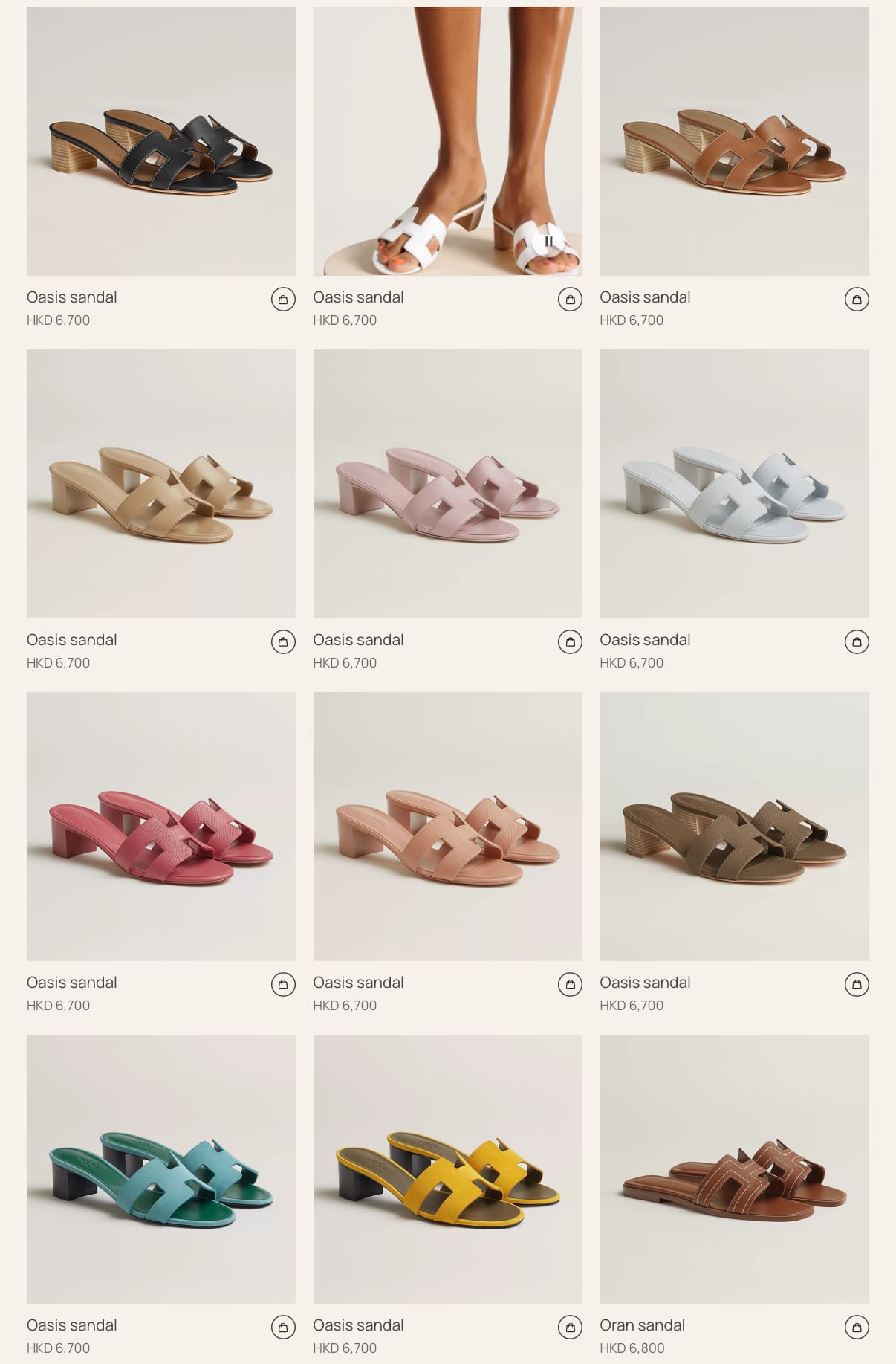The height and width of the screenshot is (1364, 896).
Task: Add black Oasis sandal to bag
Action: 283,300
